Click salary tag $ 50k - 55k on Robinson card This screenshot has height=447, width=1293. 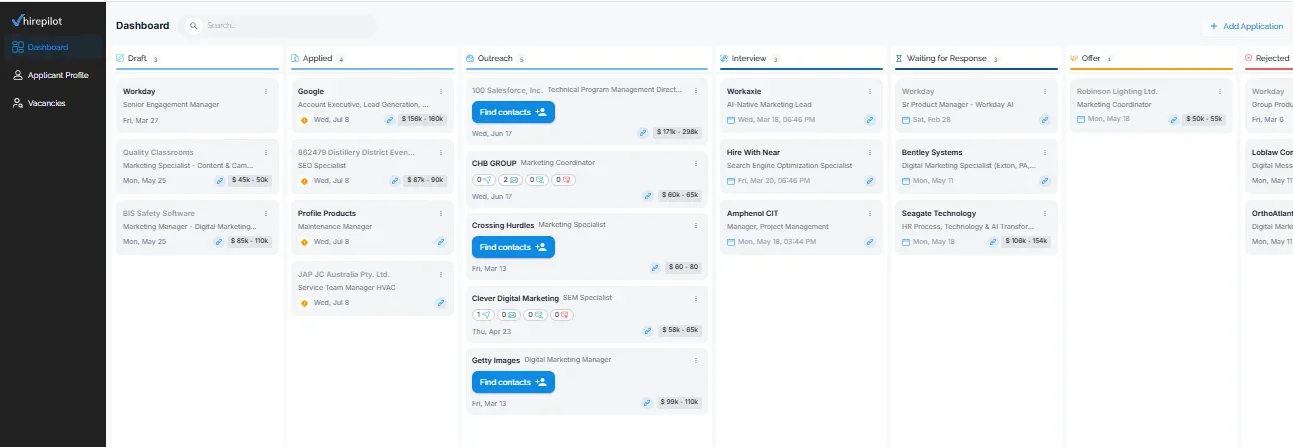pos(1204,119)
